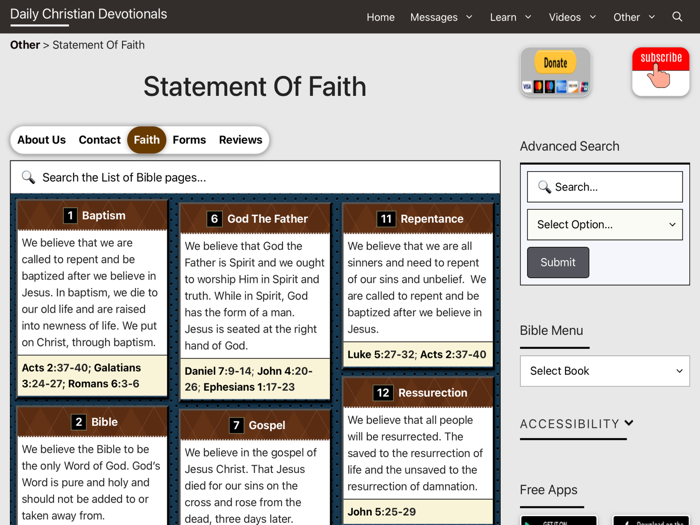Screen dimensions: 700x525
Task: Click the Advanced Search heading
Action: click(x=570, y=146)
